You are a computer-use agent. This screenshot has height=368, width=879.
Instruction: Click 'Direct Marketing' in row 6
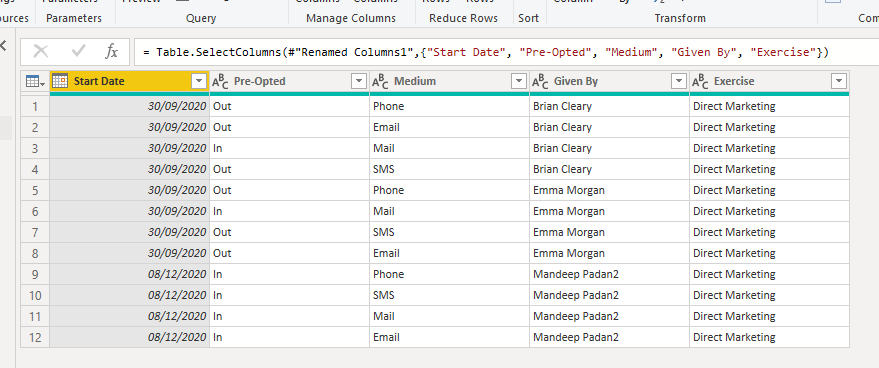pos(734,211)
